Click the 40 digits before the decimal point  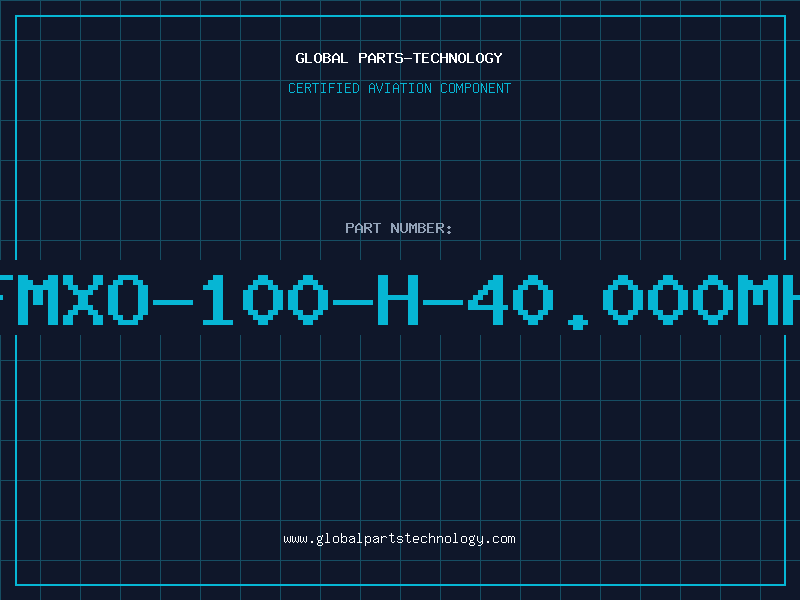[510, 300]
